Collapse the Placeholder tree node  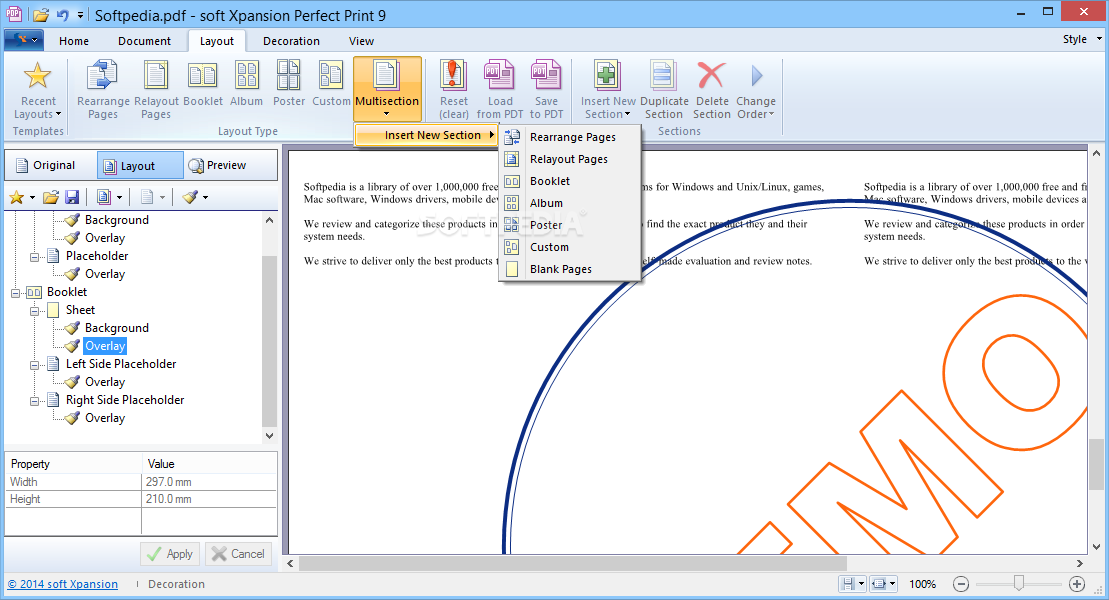click(34, 256)
